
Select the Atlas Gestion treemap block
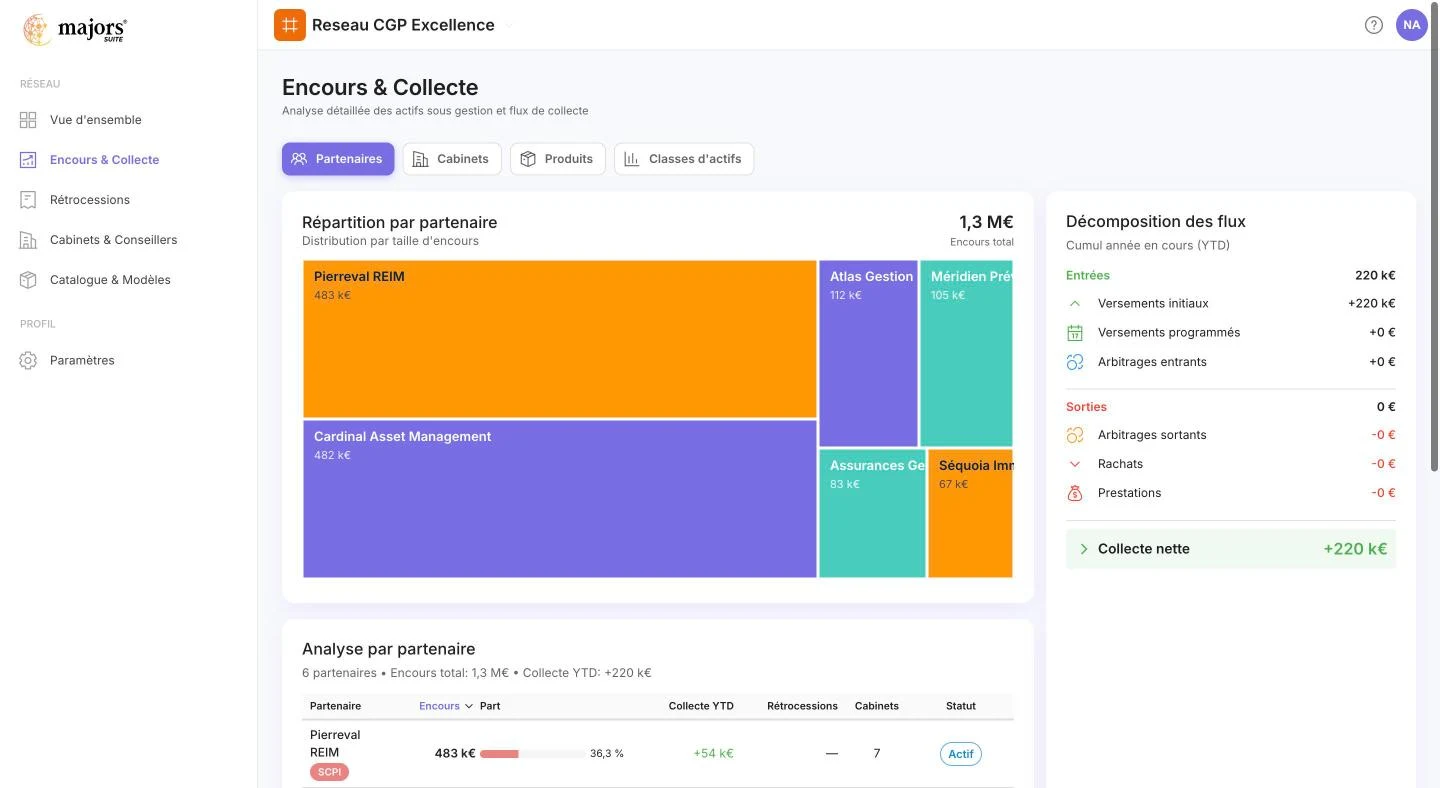pos(868,353)
